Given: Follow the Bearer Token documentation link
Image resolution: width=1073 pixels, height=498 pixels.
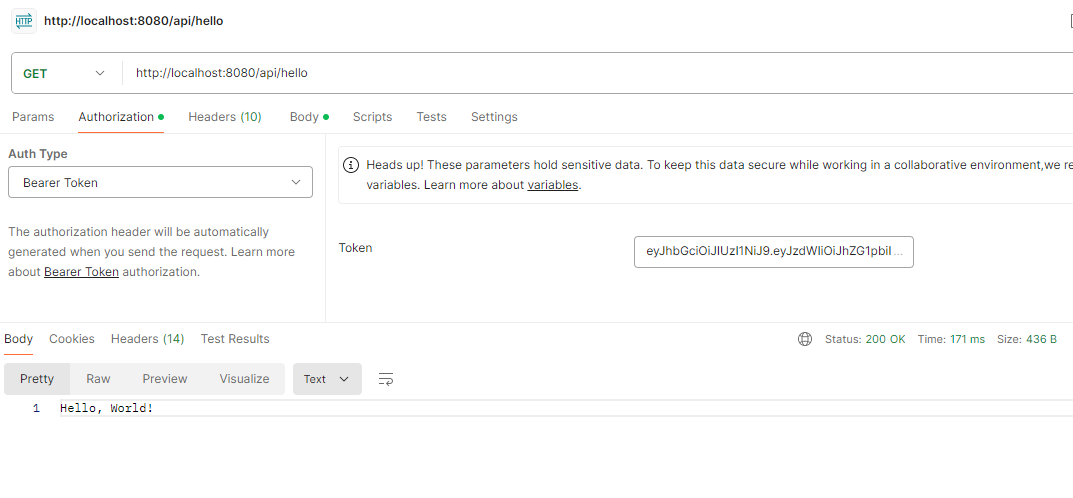Looking at the screenshot, I should [81, 272].
